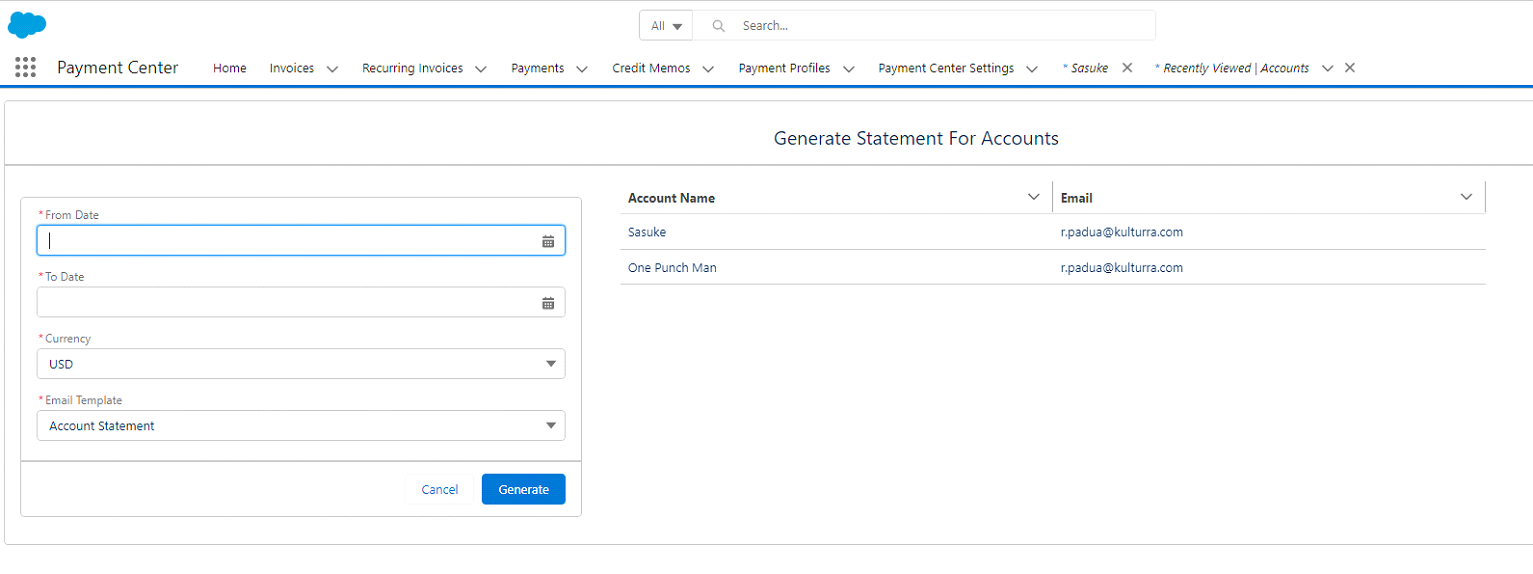Click the Salesforce cloud logo
Screen dimensions: 1533x574
(x=27, y=25)
